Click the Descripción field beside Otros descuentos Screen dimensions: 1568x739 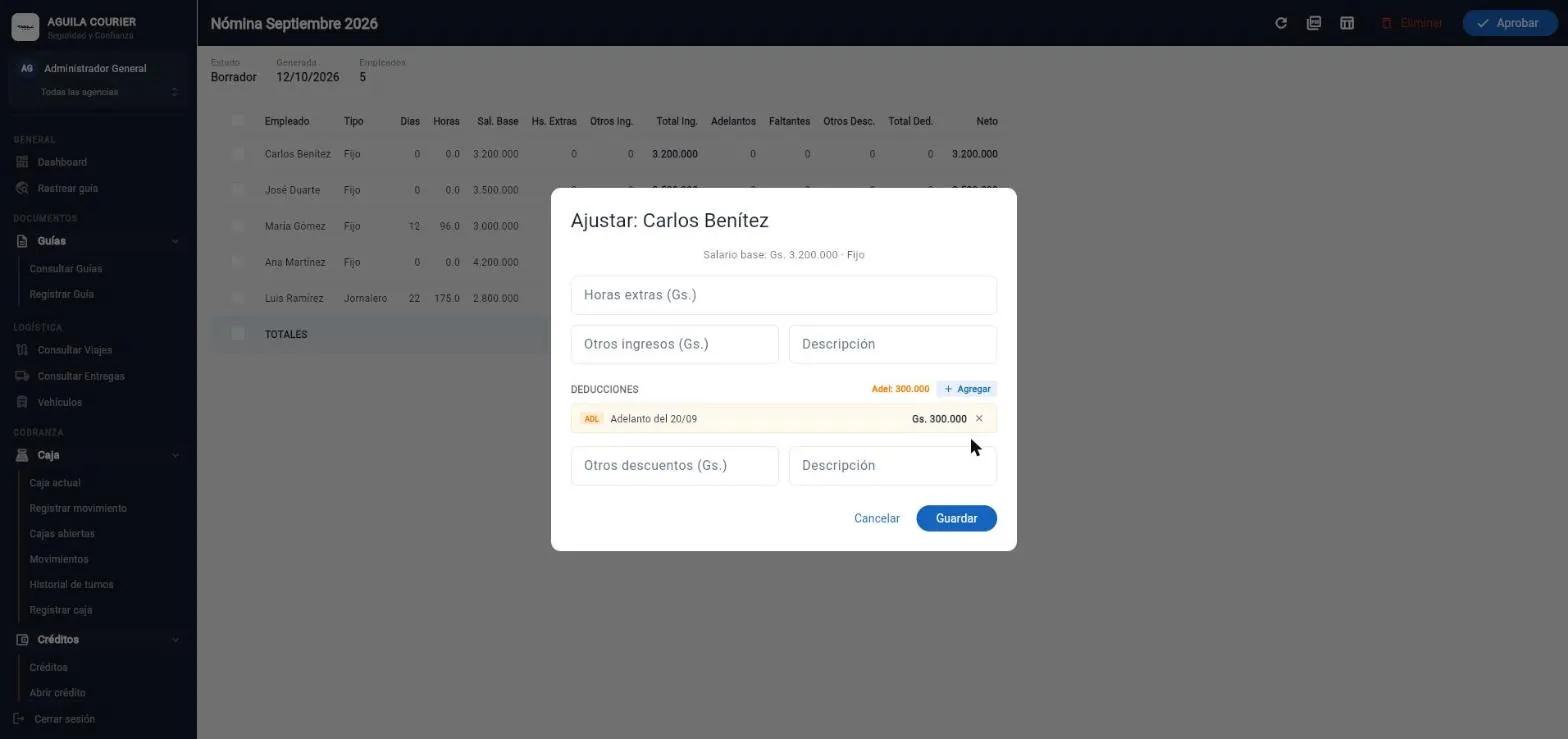tap(892, 466)
